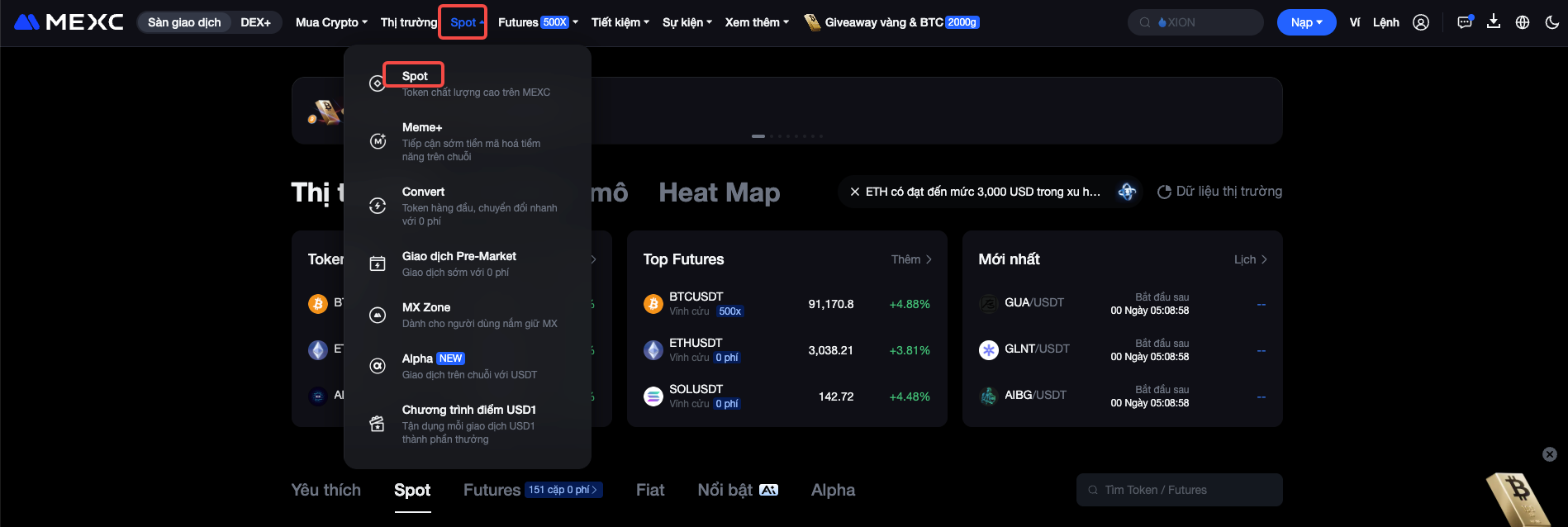Focus the Tìm Token / Futures search field
1568x527 pixels.
[x=1180, y=490]
